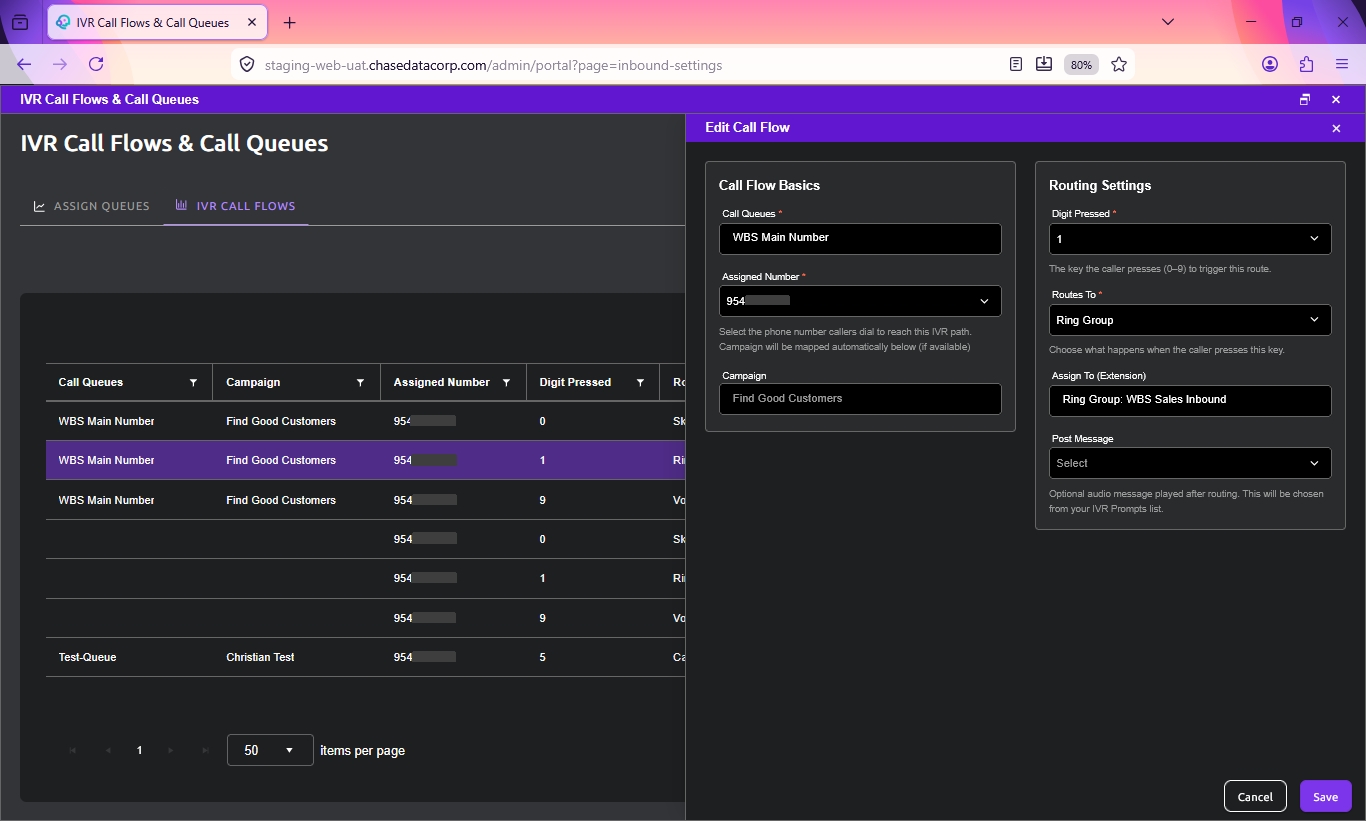Open Assigned Number column filter
Image resolution: width=1366 pixels, height=821 pixels.
click(506, 382)
